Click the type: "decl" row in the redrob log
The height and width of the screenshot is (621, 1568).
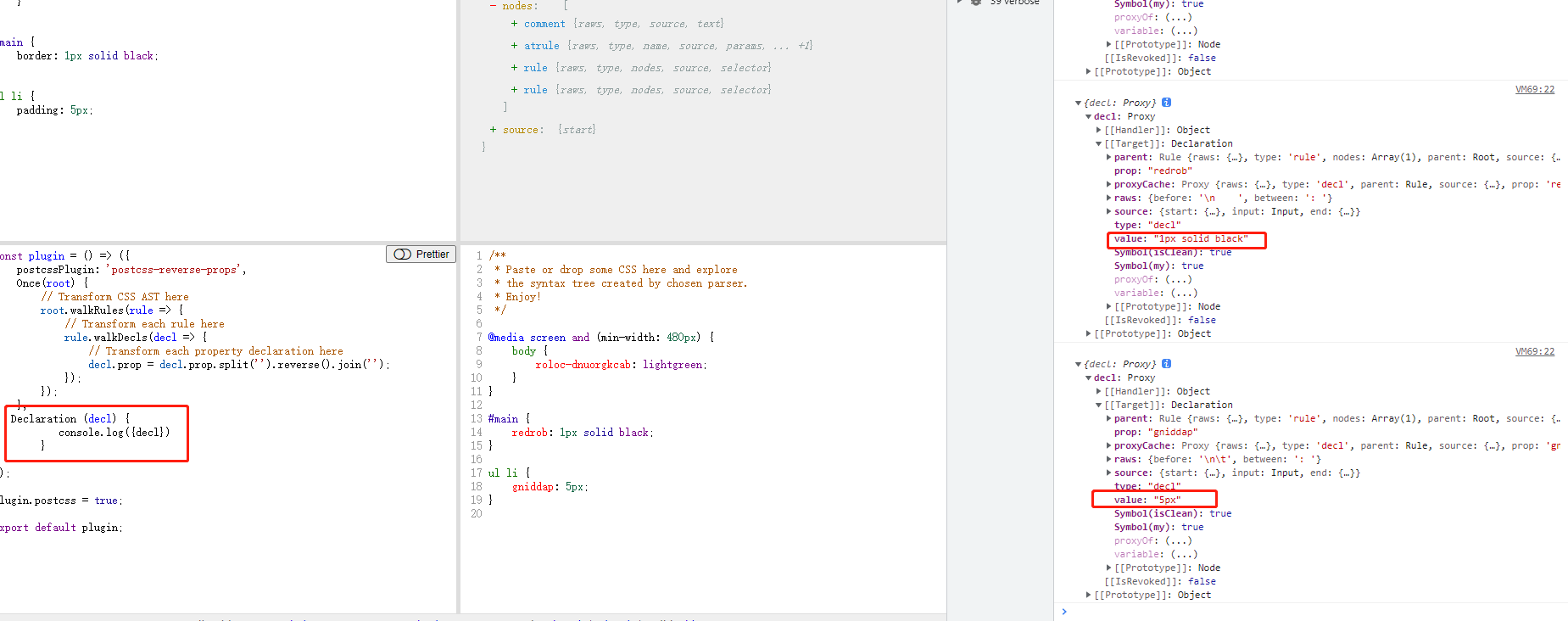click(x=1147, y=225)
